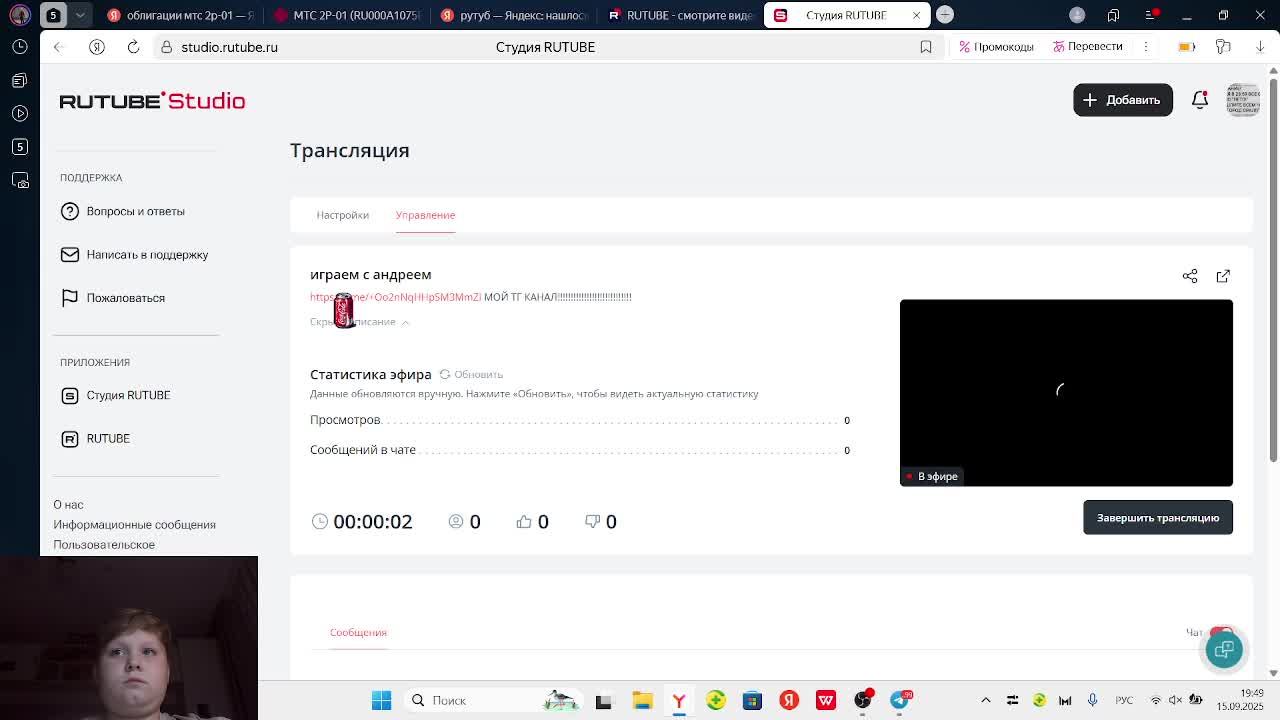This screenshot has width=1280, height=720.
Task: Open WPS Office from taskbar
Action: [x=826, y=700]
